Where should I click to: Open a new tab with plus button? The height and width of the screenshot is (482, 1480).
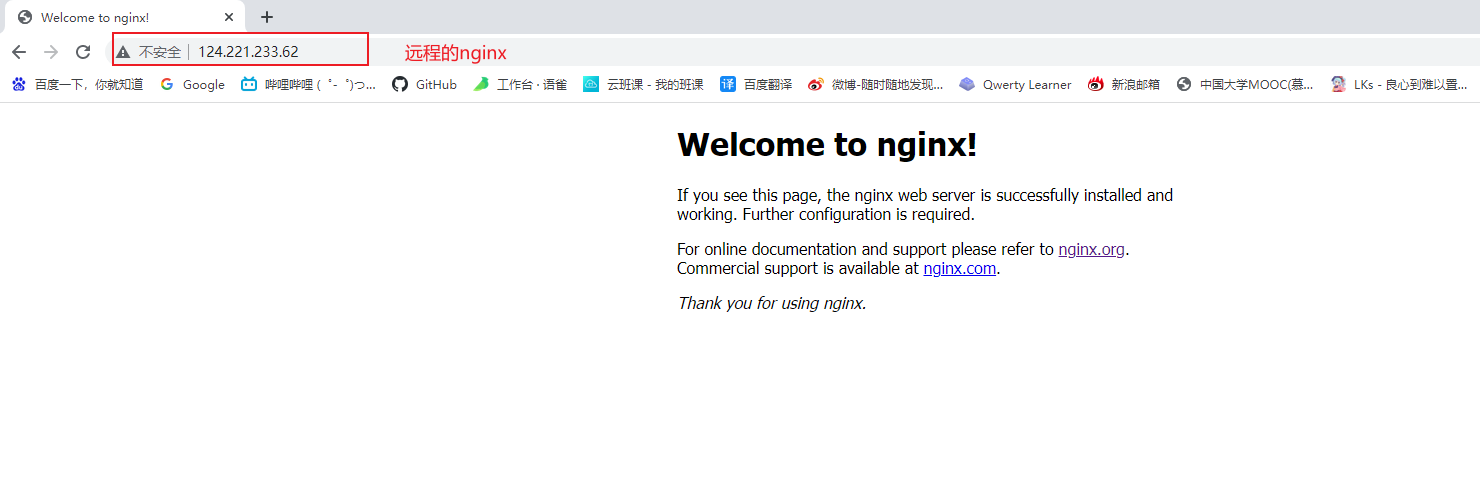[x=267, y=17]
